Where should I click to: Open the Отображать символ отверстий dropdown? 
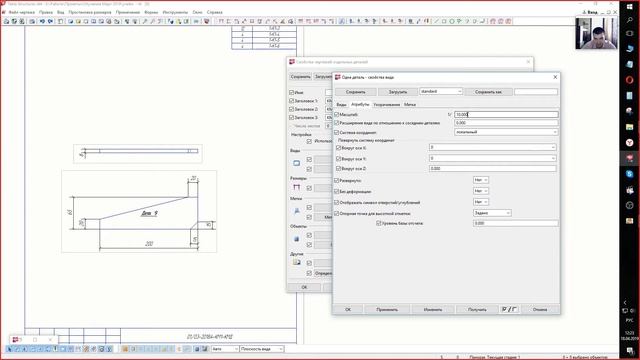point(481,202)
